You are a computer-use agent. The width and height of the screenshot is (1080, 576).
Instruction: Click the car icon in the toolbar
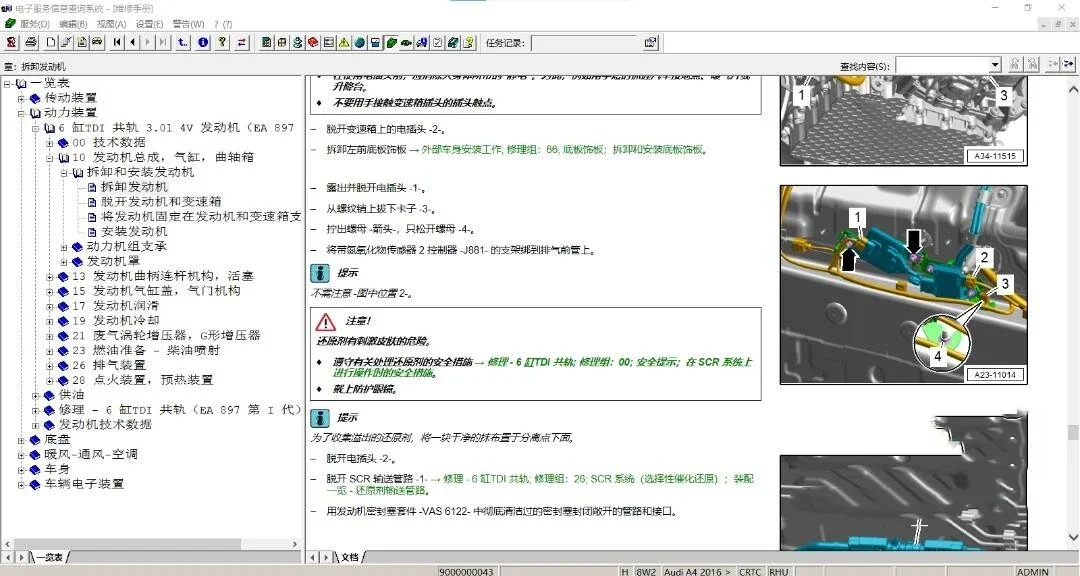(97, 43)
